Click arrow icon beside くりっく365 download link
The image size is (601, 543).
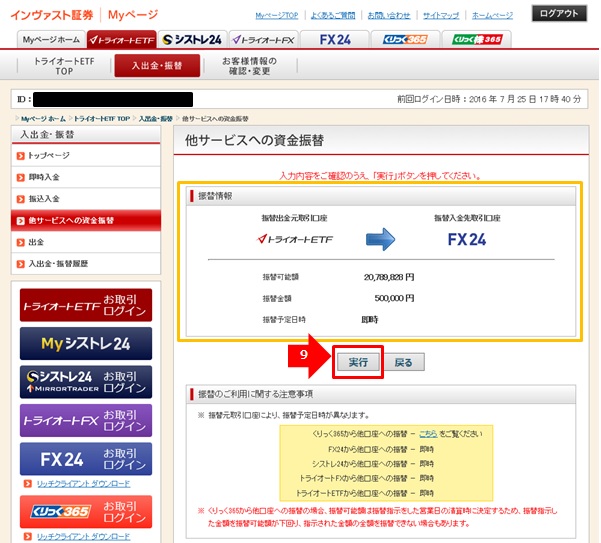tap(28, 536)
